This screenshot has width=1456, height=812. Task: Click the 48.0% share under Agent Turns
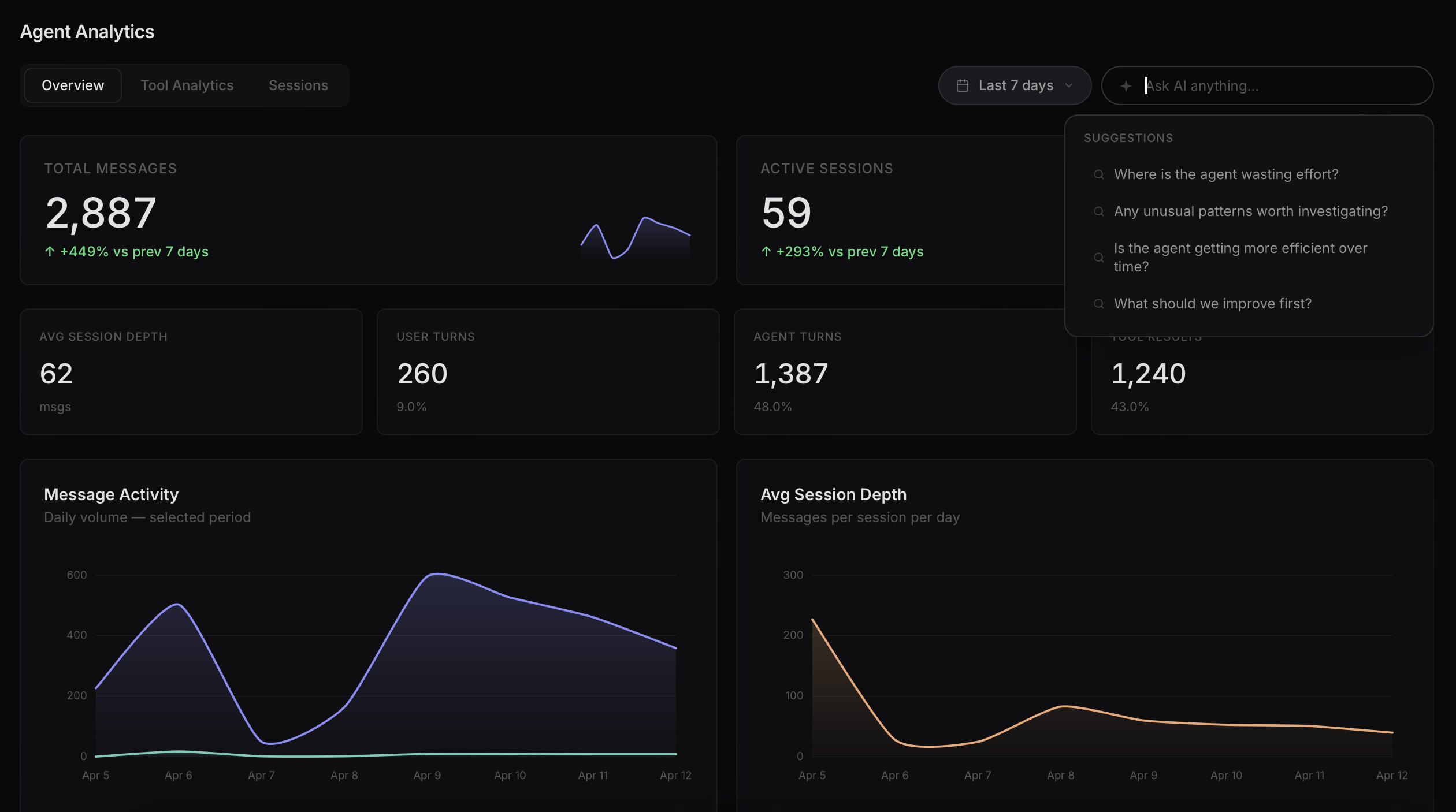pos(772,407)
